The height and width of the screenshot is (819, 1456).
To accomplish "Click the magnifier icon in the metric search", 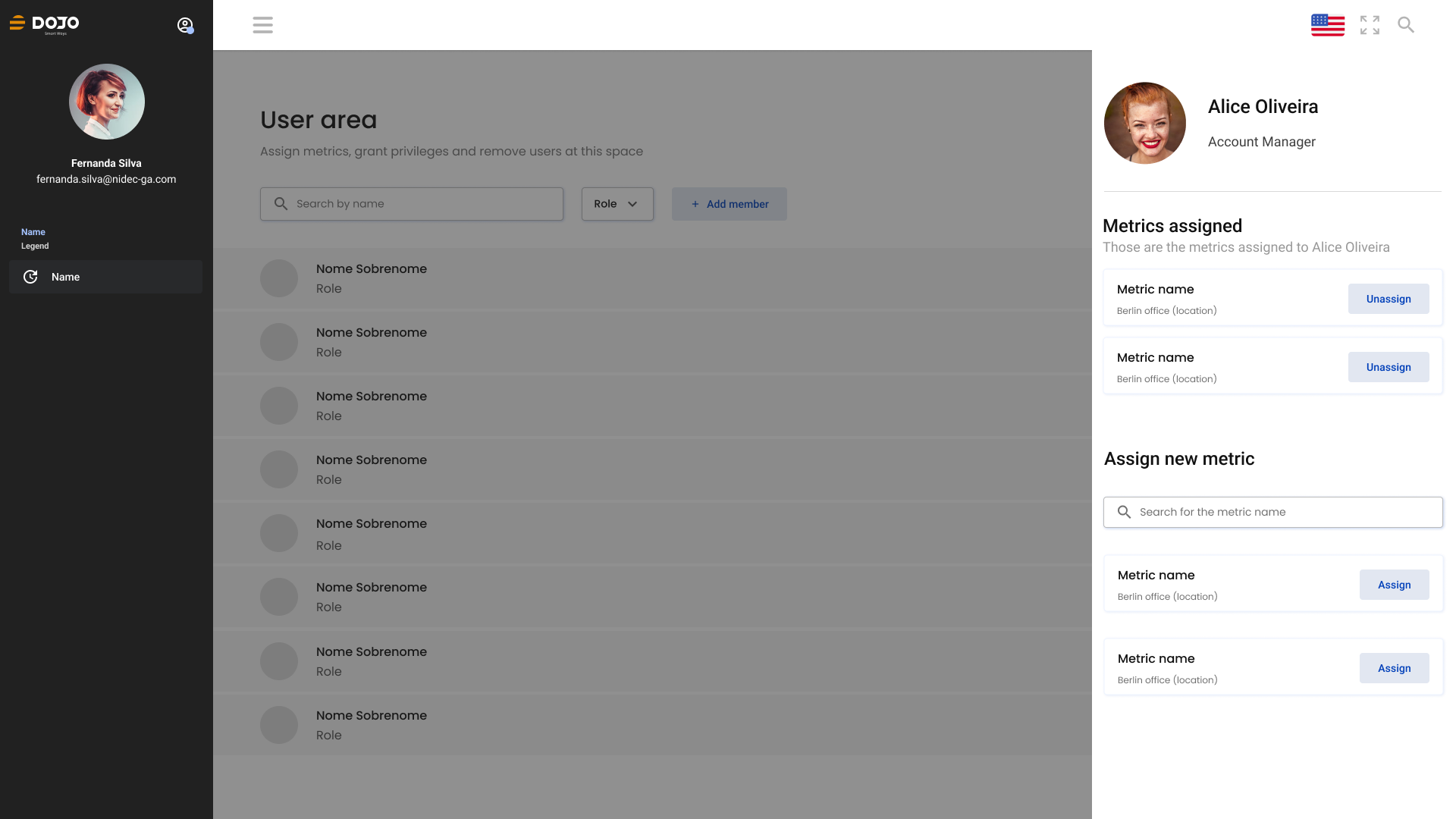I will tap(1124, 512).
